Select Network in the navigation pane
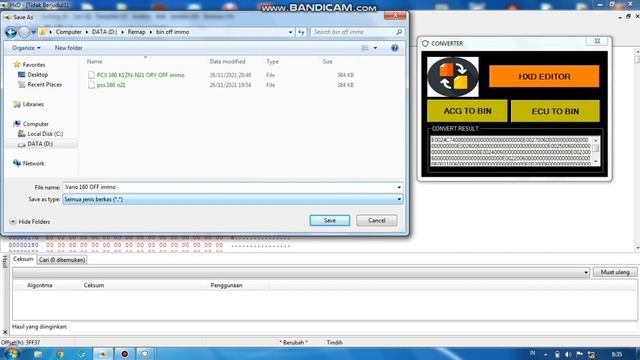This screenshot has width=640, height=360. pyautogui.click(x=29, y=163)
